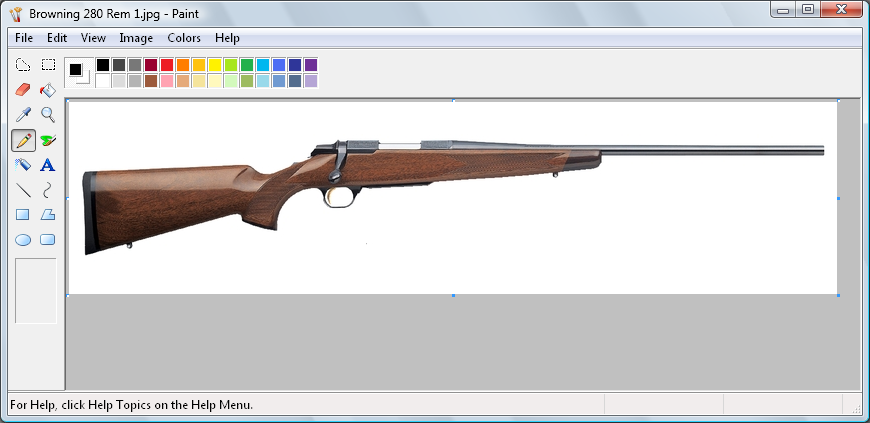870x423 pixels.
Task: Open the File menu
Action: [x=24, y=38]
